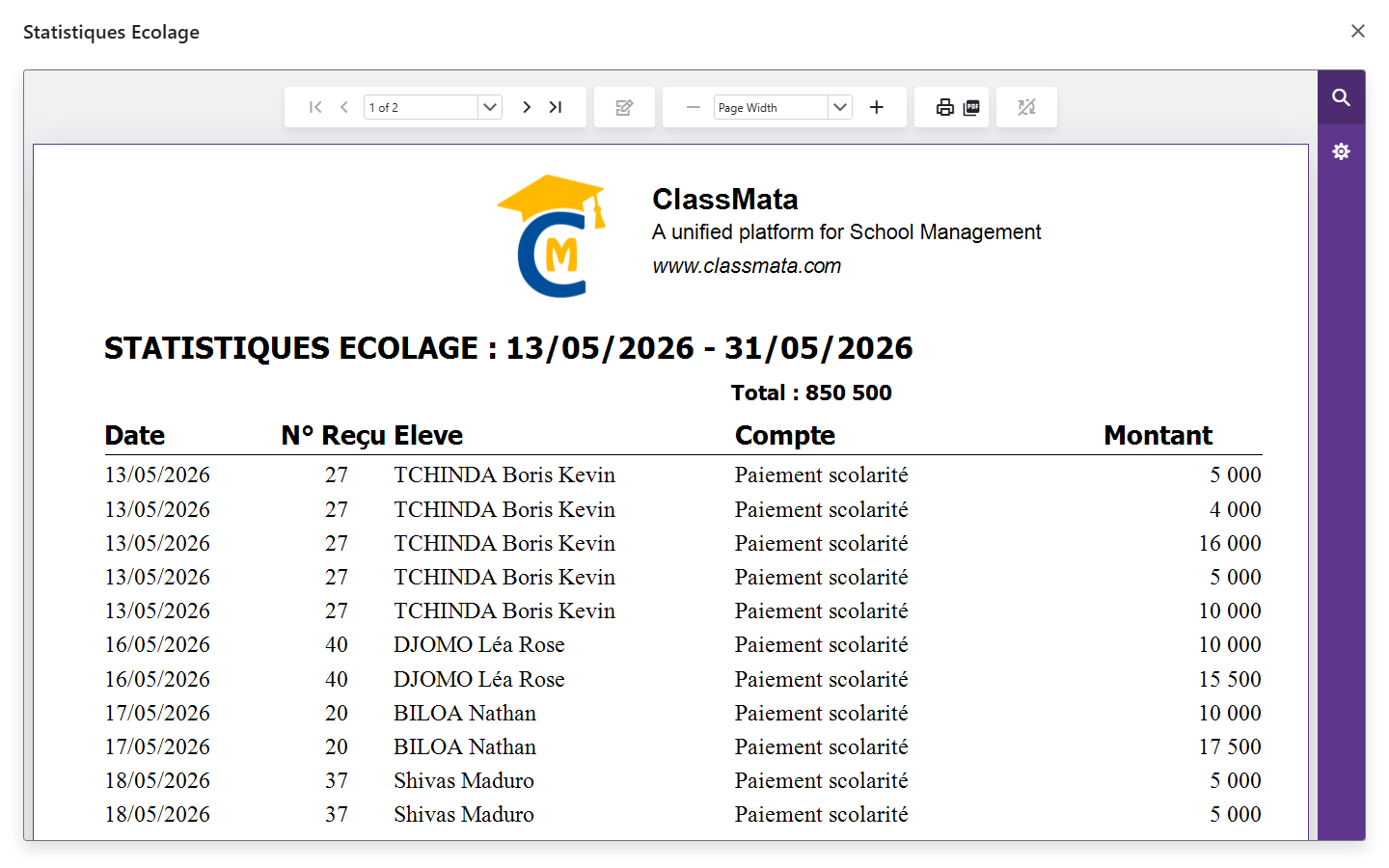Click 'DJOMO Léa Rose' in the 15 500 row
Viewport: 1389px width, 868px height.
click(479, 679)
